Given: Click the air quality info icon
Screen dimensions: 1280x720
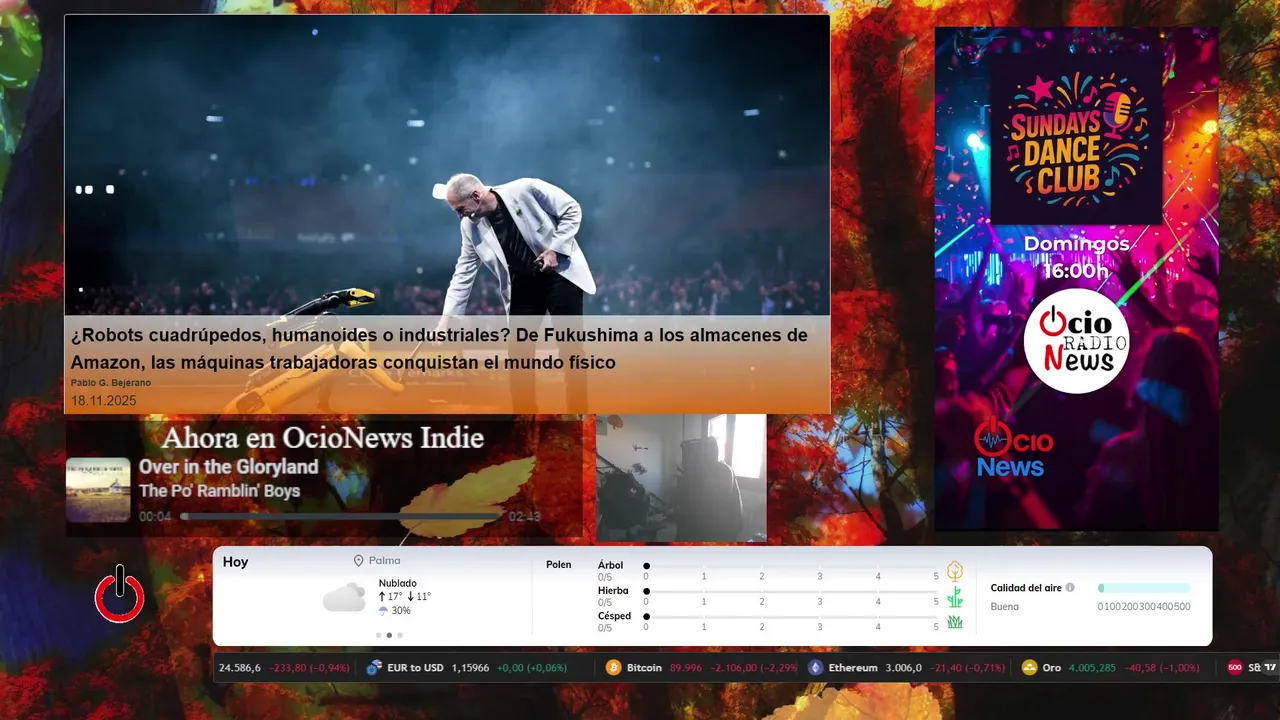Looking at the screenshot, I should point(1070,588).
